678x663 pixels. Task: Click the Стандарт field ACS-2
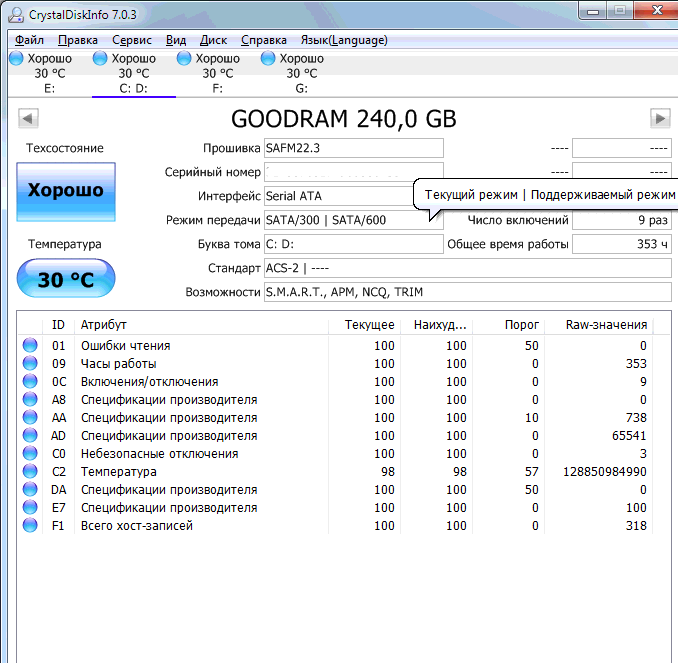(x=468, y=268)
